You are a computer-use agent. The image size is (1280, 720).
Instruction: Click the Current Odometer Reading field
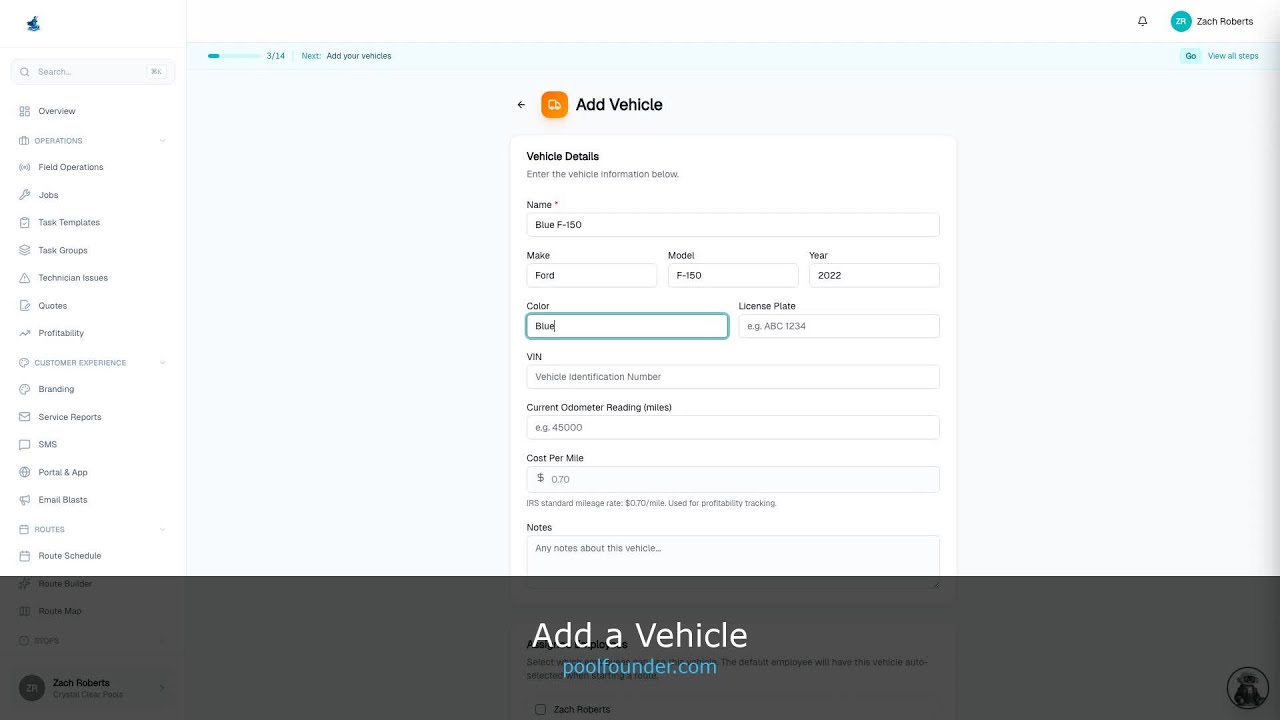click(733, 427)
